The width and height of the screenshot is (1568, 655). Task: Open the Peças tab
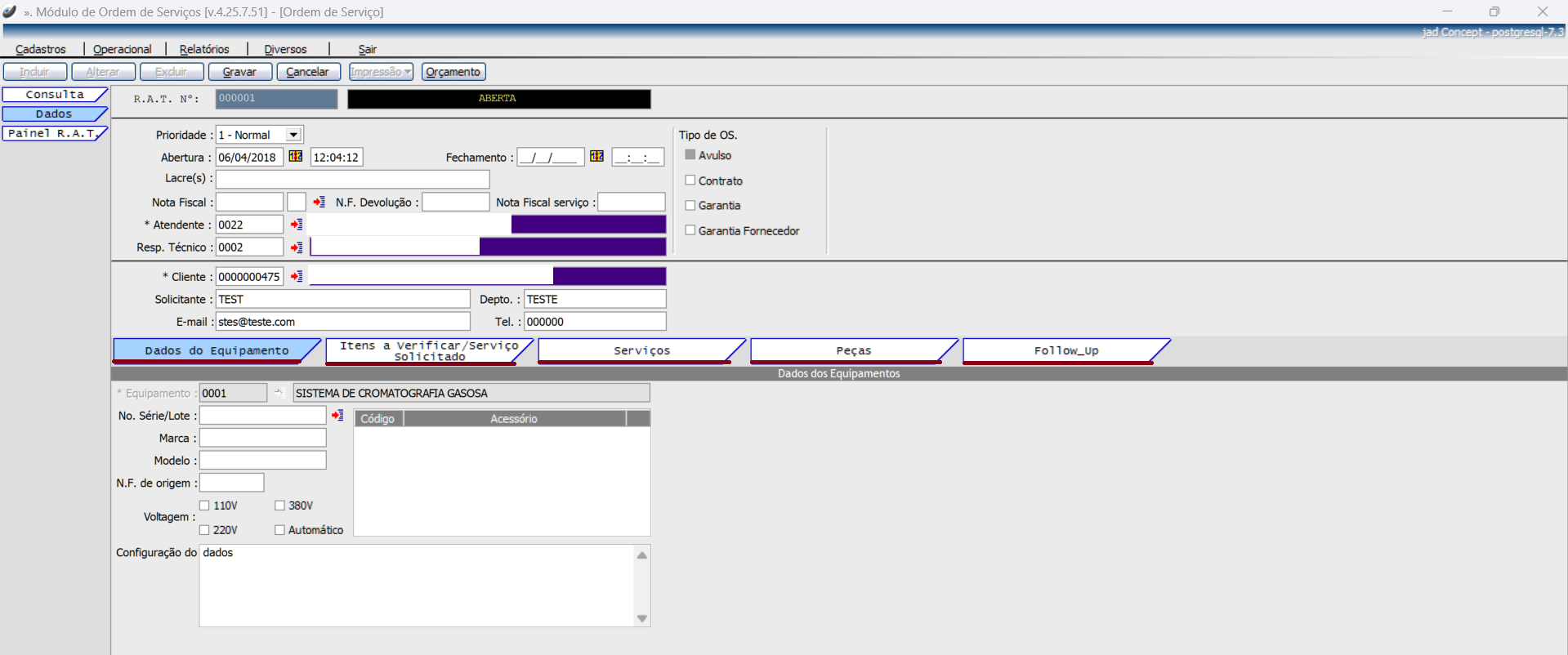(853, 350)
